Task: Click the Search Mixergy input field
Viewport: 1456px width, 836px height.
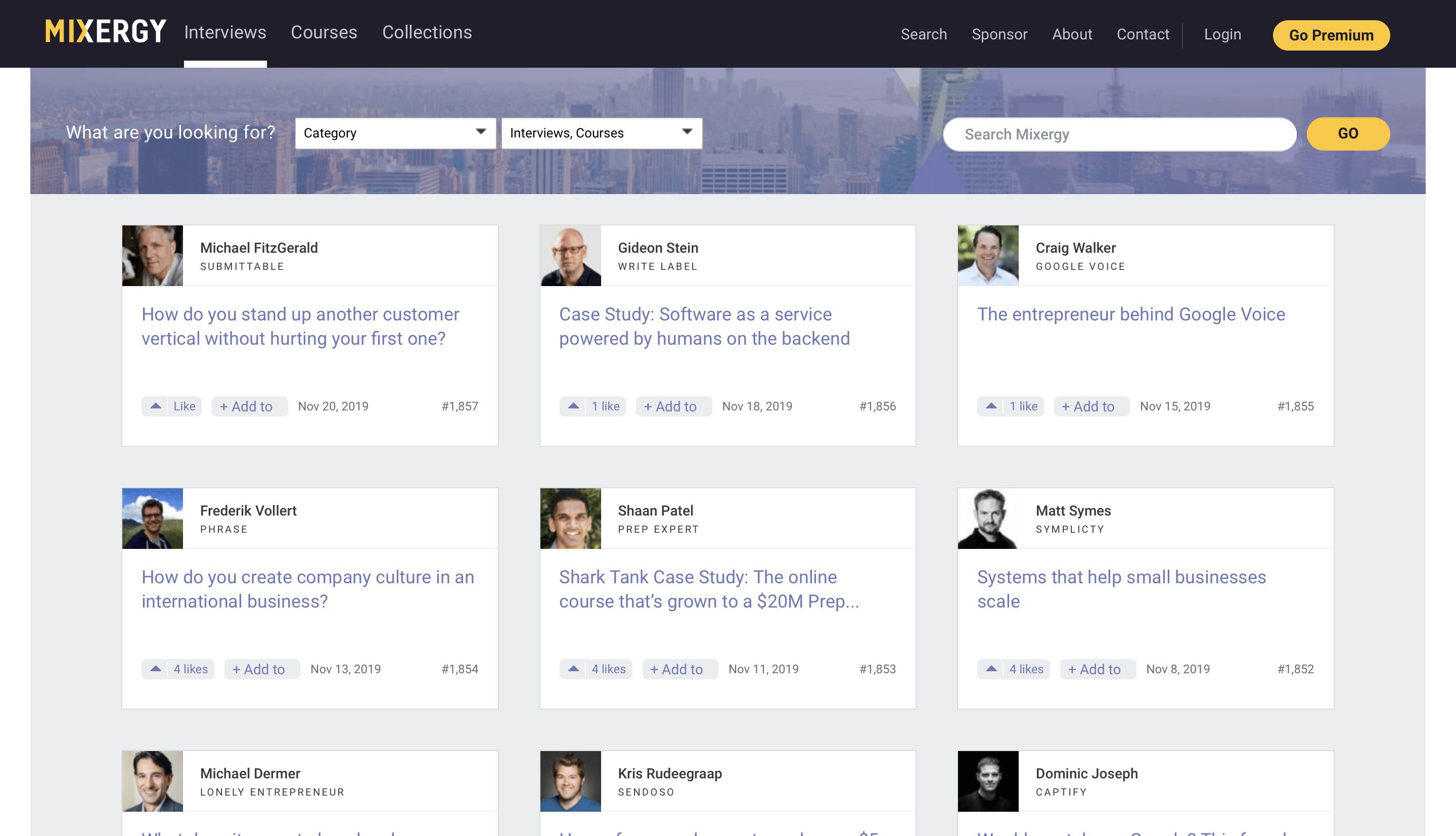Action: pyautogui.click(x=1120, y=134)
